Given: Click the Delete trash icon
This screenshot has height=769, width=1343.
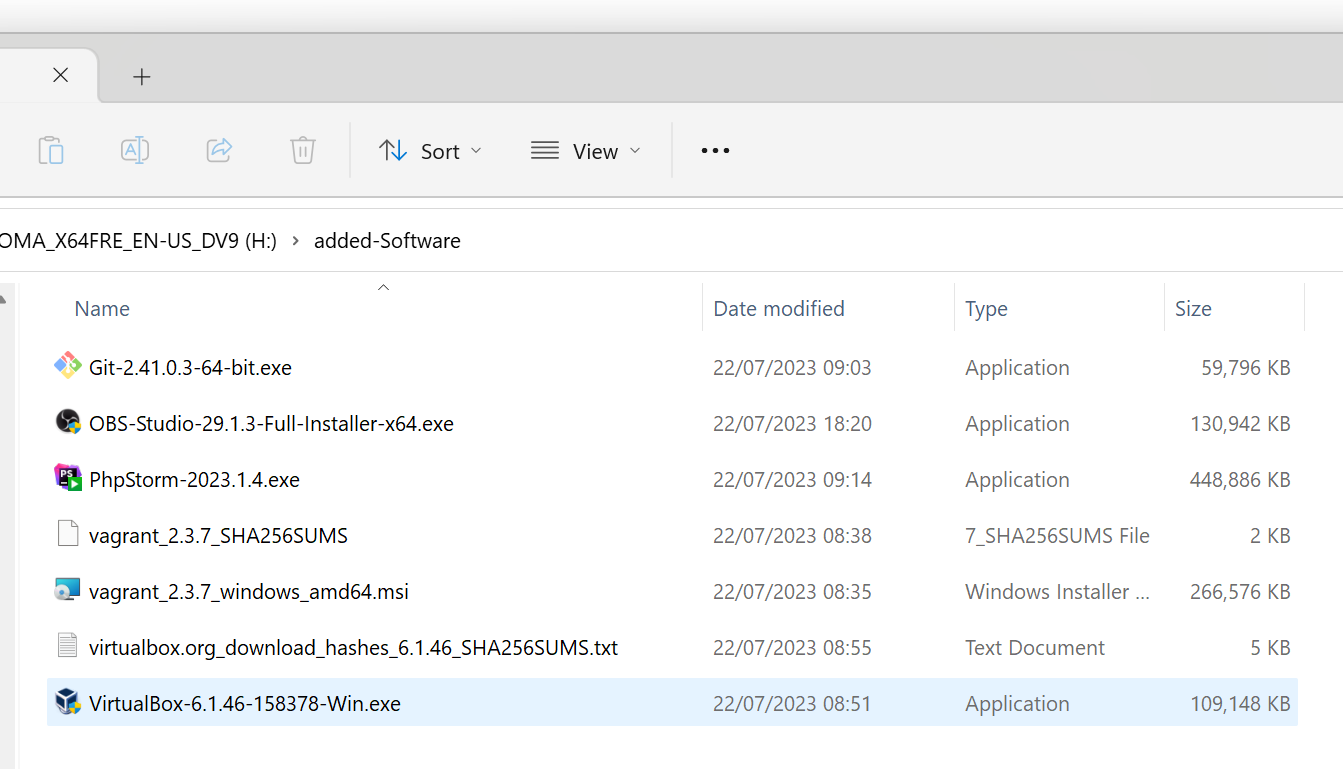Looking at the screenshot, I should [303, 151].
